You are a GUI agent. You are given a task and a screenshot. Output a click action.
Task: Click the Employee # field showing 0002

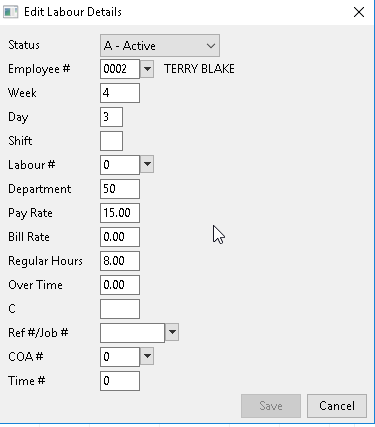click(120, 69)
